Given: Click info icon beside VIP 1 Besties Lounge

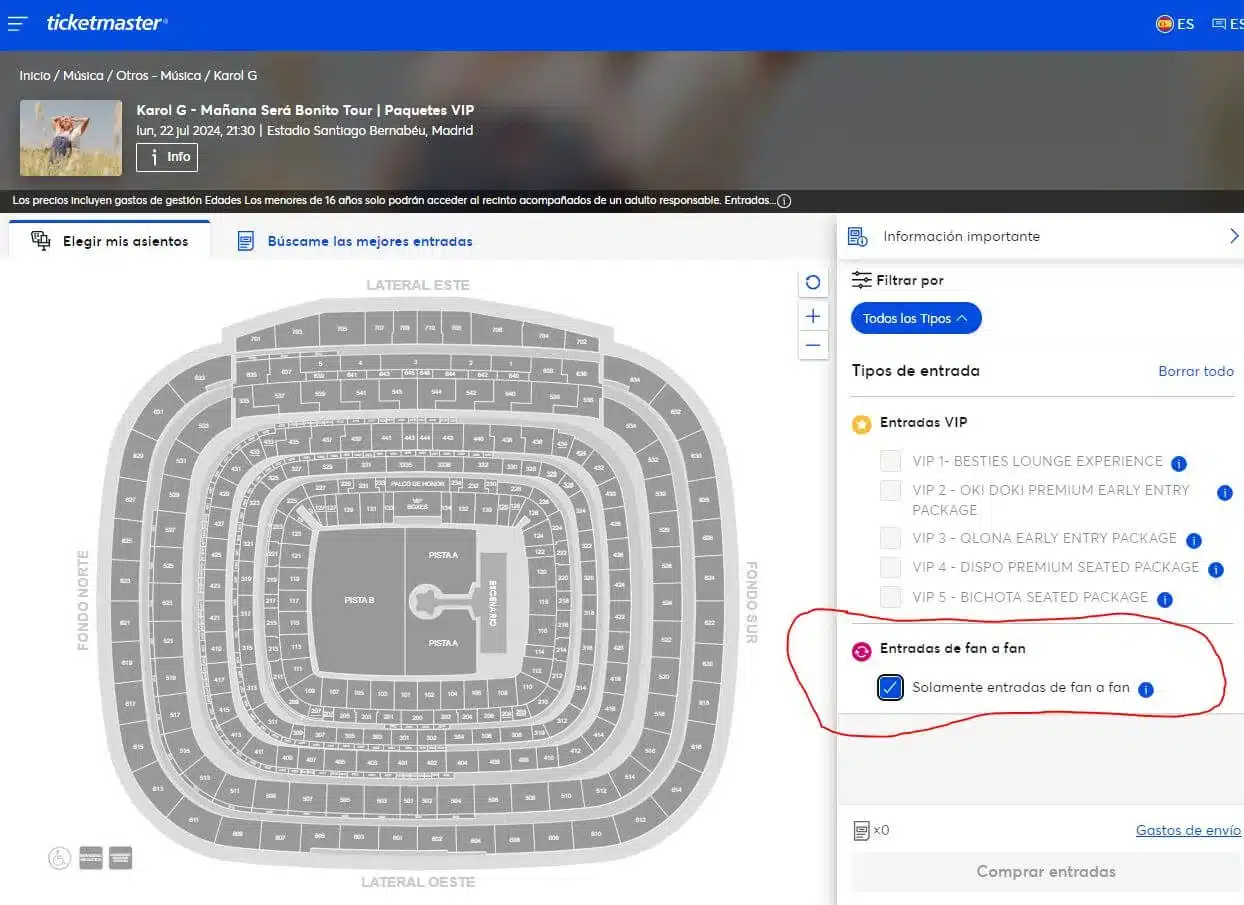Looking at the screenshot, I should (1179, 464).
